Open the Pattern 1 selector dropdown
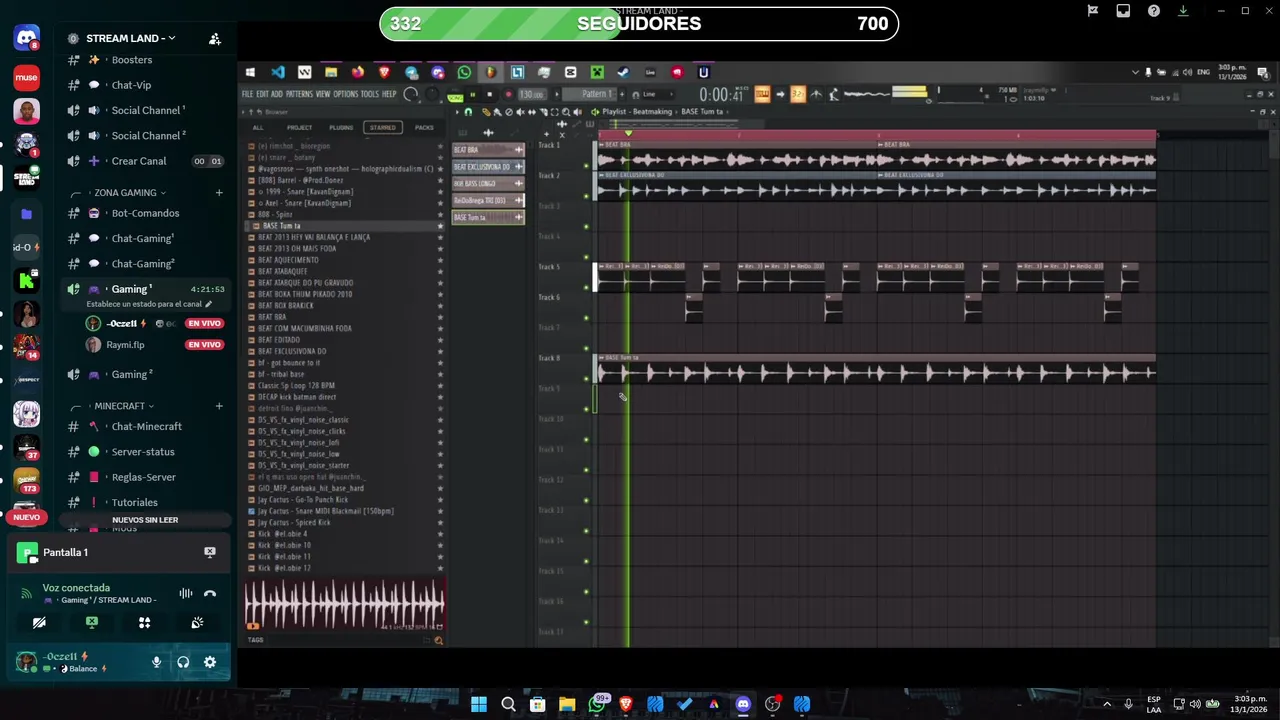The image size is (1280, 720). pyautogui.click(x=589, y=94)
